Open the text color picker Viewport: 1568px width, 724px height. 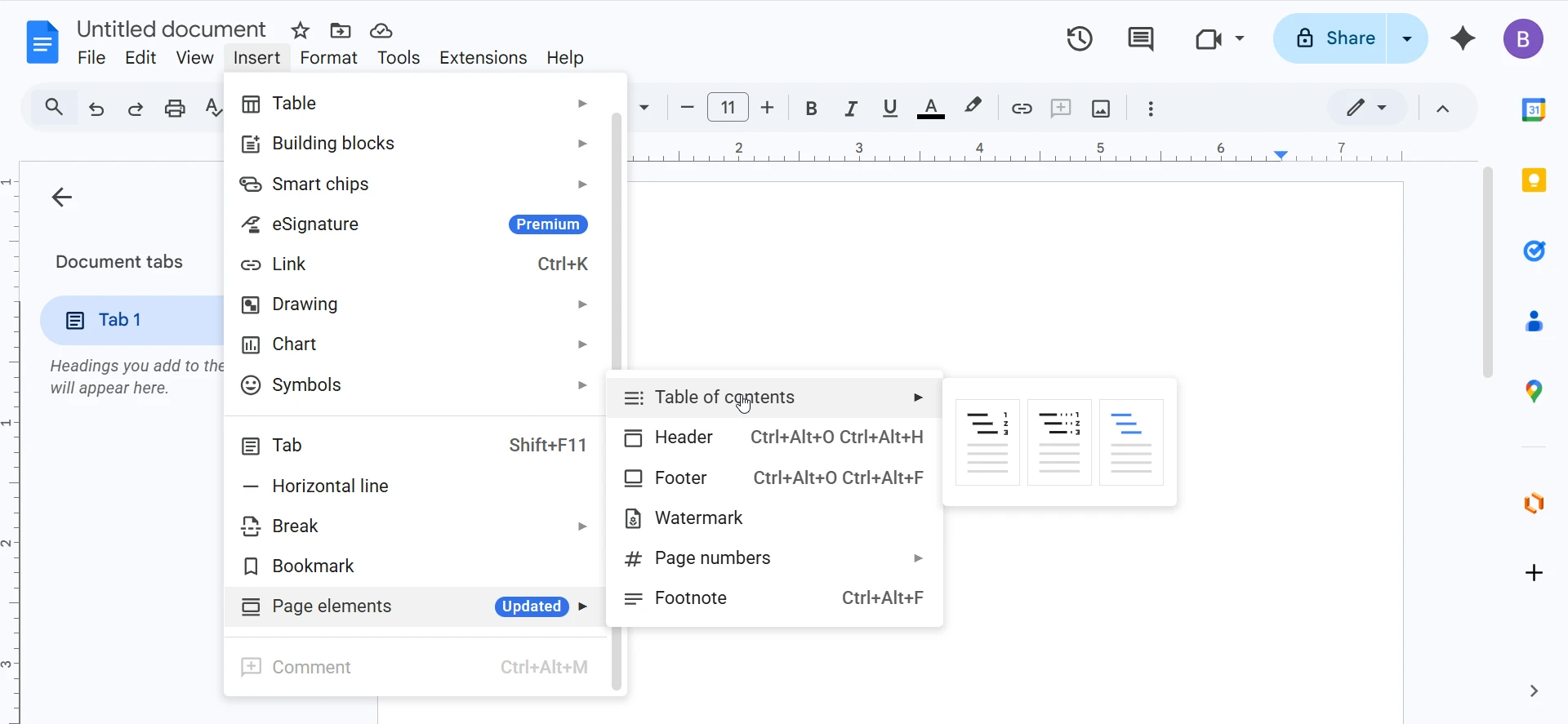[x=930, y=109]
